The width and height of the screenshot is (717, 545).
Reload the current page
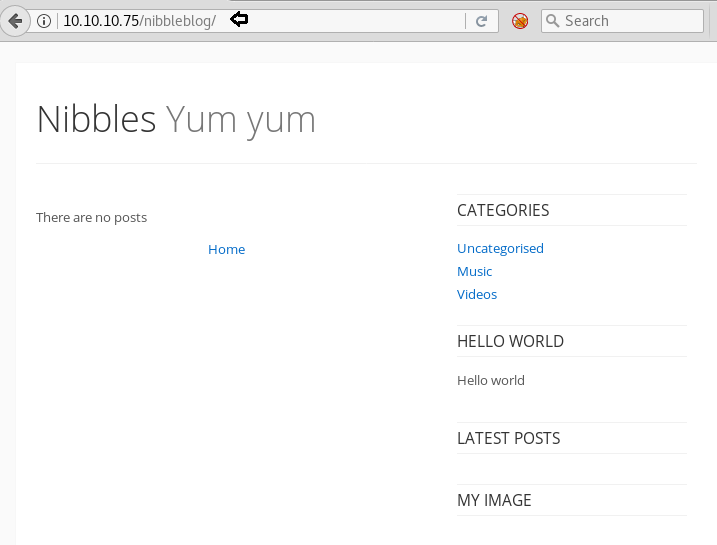click(x=482, y=21)
